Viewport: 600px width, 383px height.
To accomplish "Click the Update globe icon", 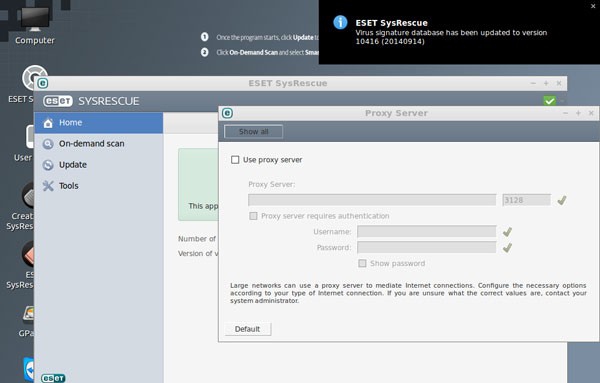I will (x=48, y=165).
